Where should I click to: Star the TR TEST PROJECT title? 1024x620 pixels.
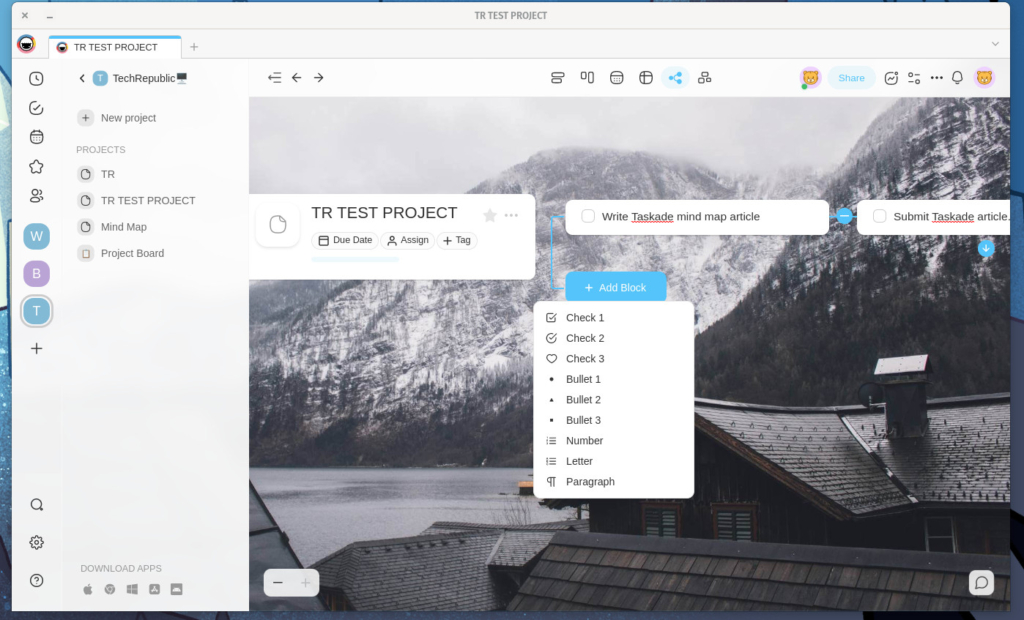pyautogui.click(x=489, y=213)
